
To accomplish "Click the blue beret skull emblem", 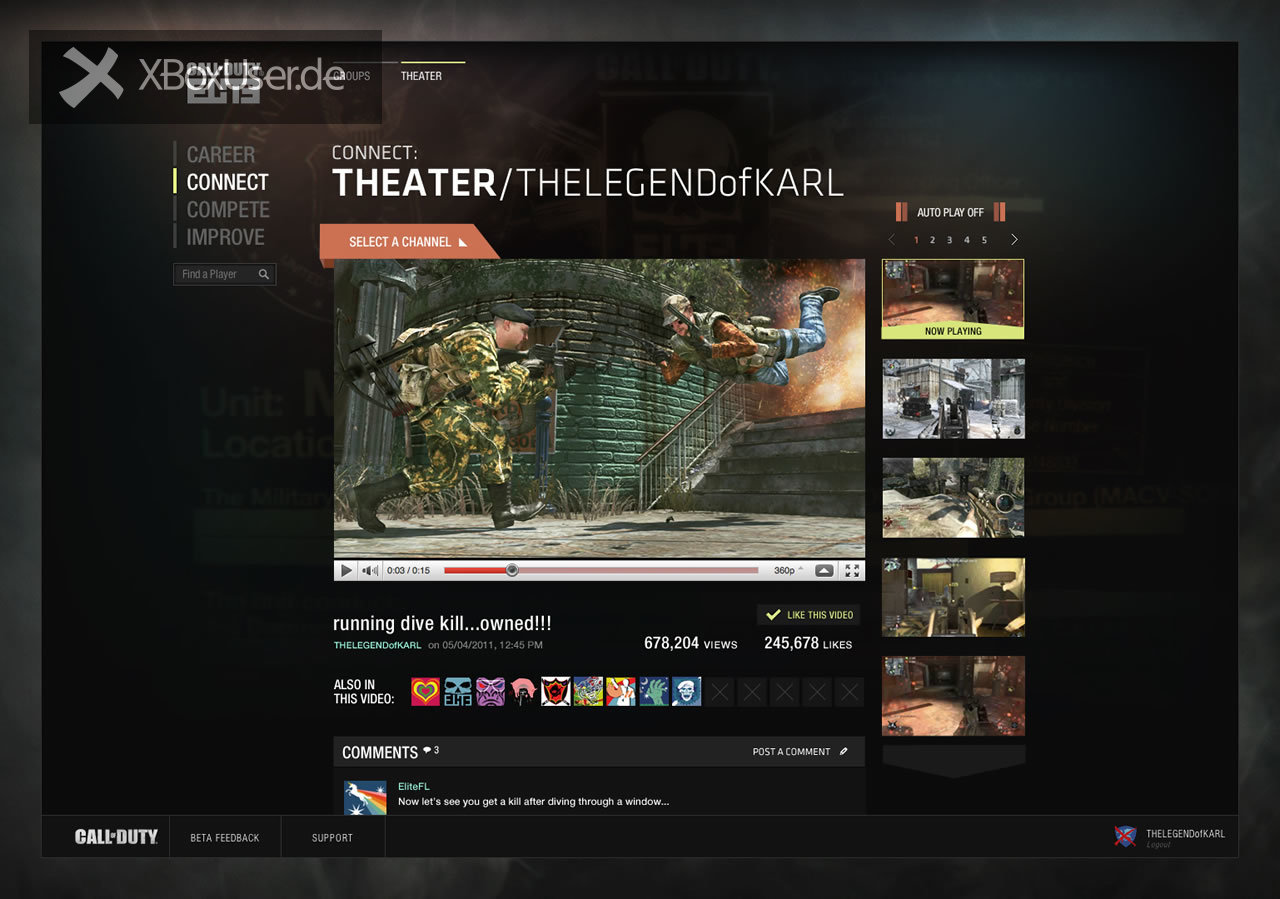I will (x=686, y=691).
